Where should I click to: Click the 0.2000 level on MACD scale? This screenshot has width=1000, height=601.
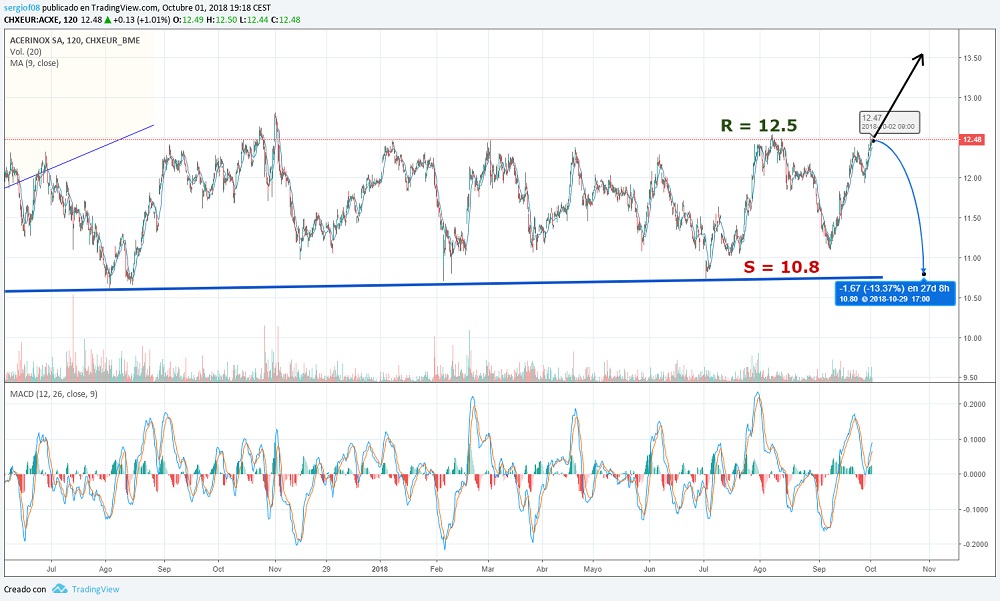coord(974,404)
